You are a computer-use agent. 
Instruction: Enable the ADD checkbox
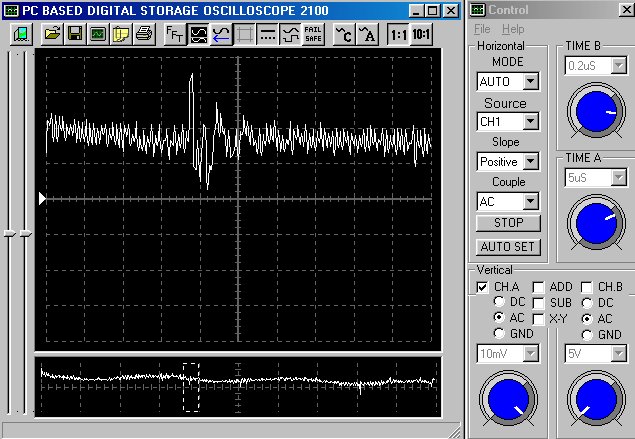pos(538,287)
